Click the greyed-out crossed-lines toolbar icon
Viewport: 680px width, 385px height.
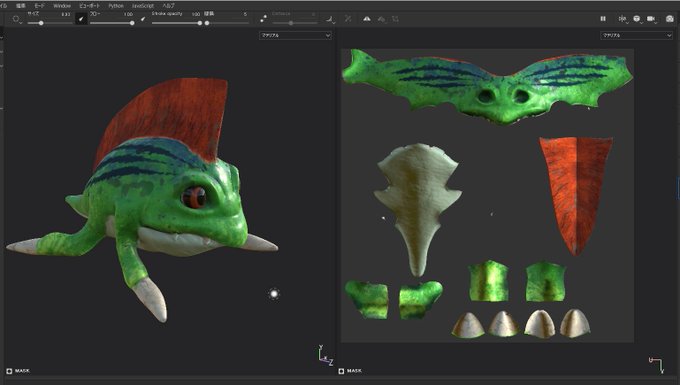pos(348,19)
